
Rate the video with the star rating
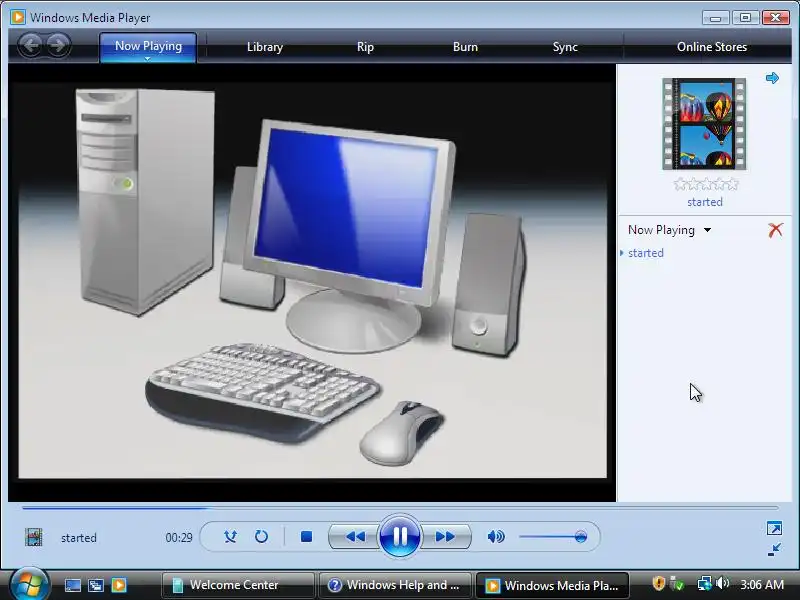click(x=706, y=184)
